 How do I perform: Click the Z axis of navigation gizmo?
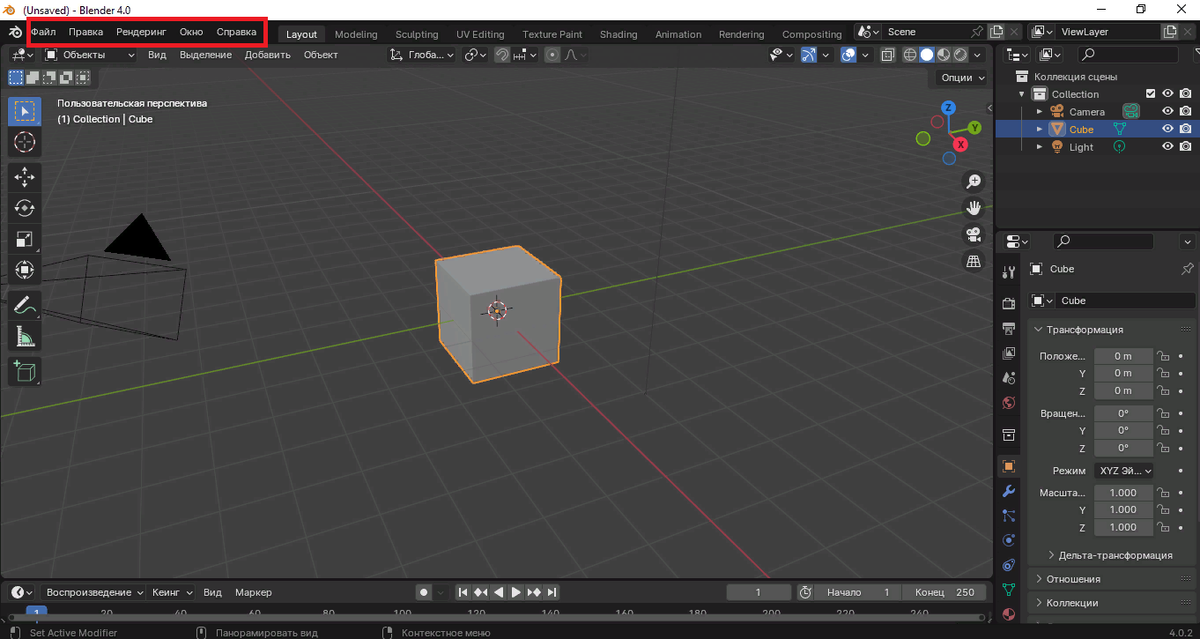(949, 107)
